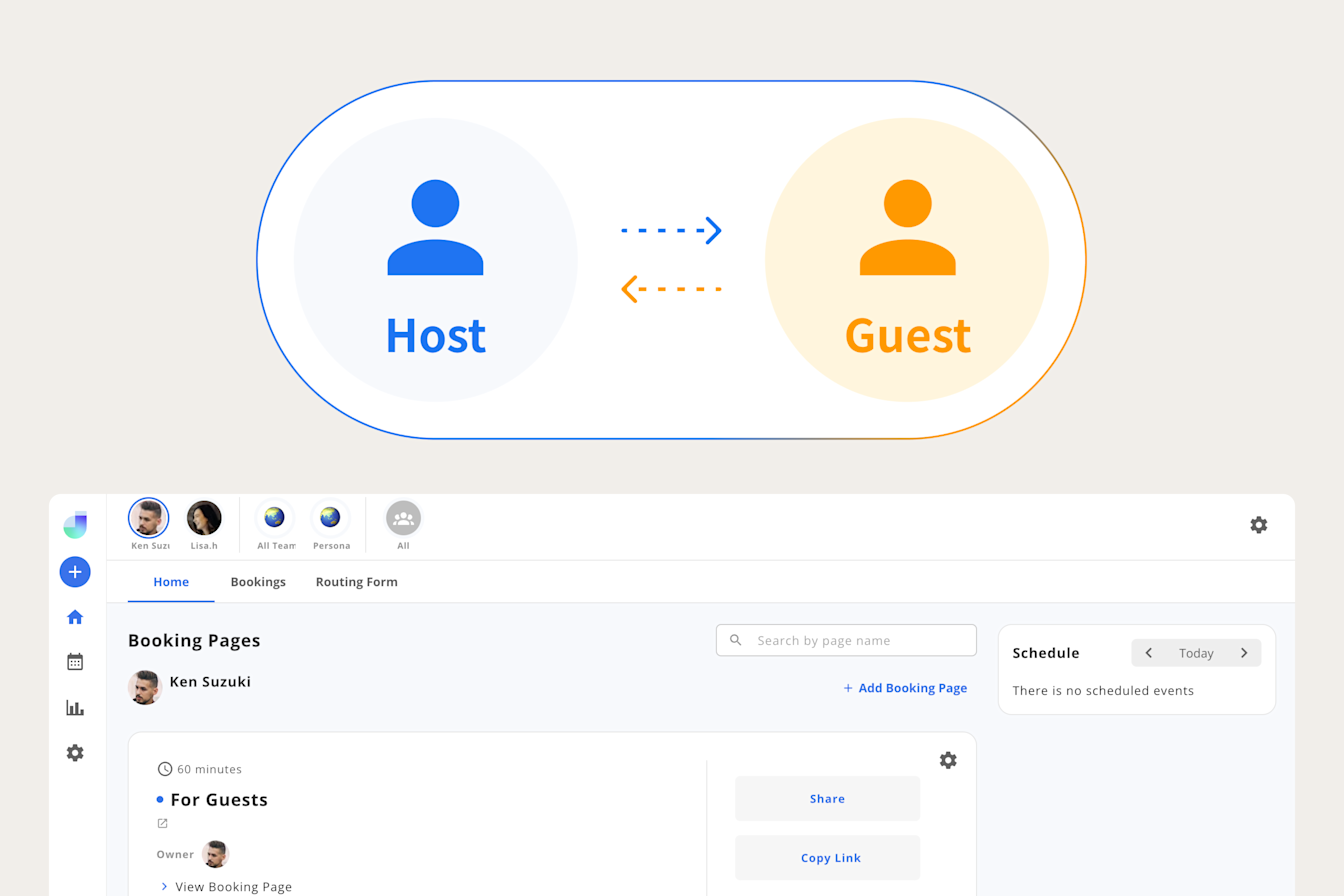Click the search magnifier icon
Image resolution: width=1344 pixels, height=896 pixels.
tap(736, 640)
